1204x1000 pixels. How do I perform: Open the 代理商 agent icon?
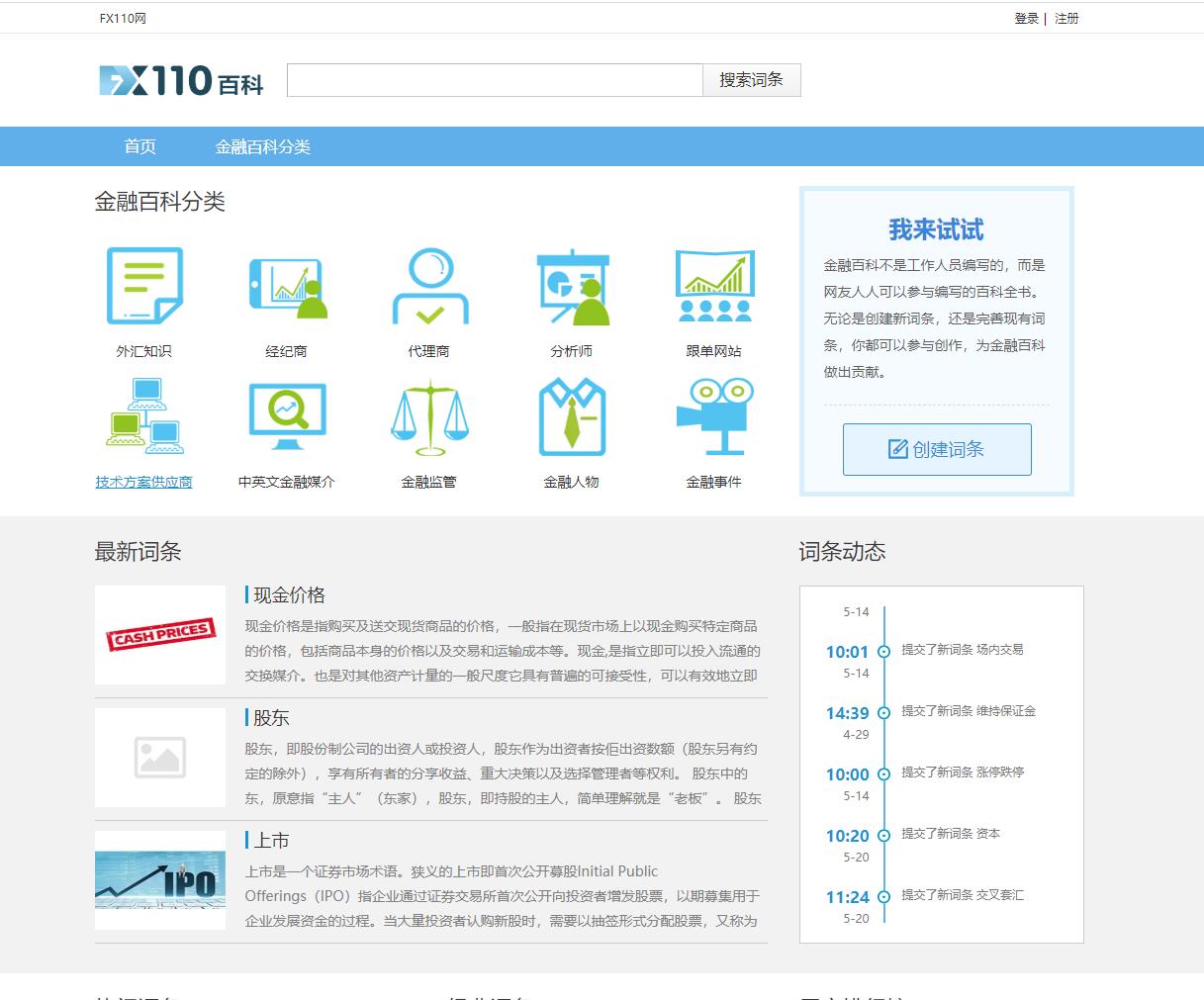click(x=429, y=286)
